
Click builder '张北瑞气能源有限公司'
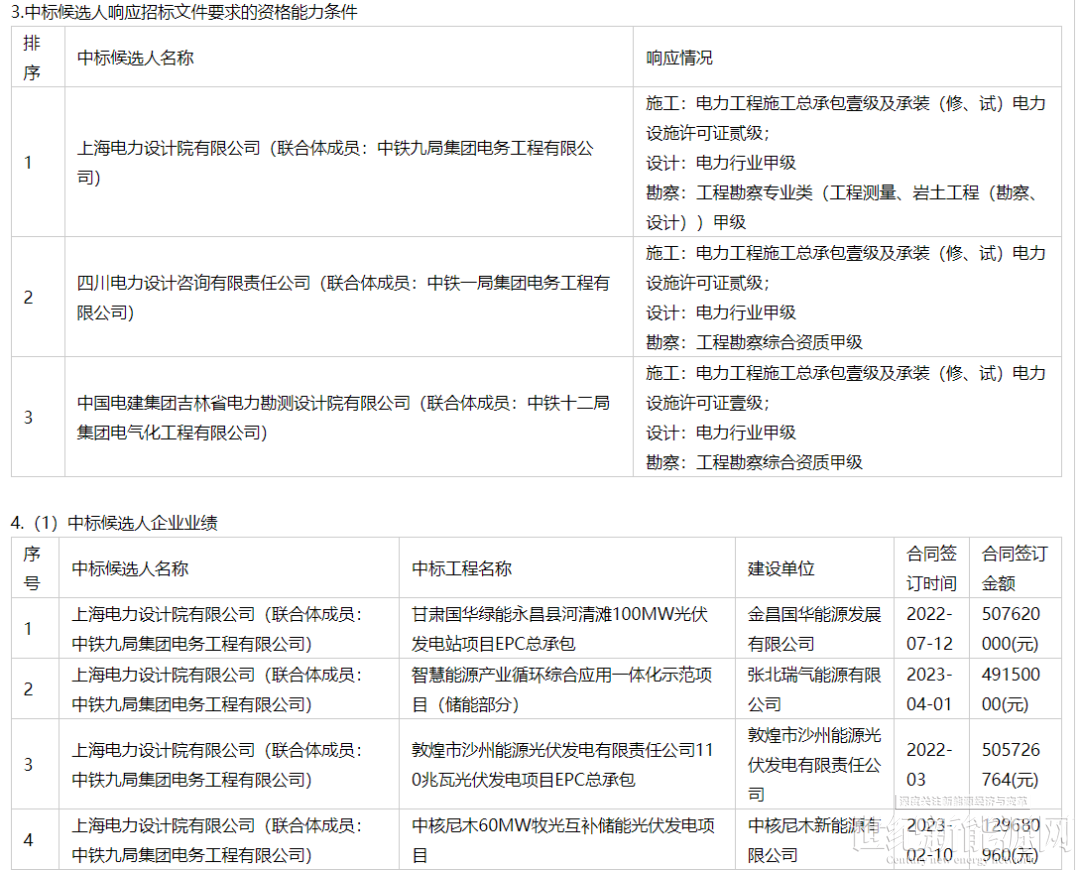(x=814, y=690)
